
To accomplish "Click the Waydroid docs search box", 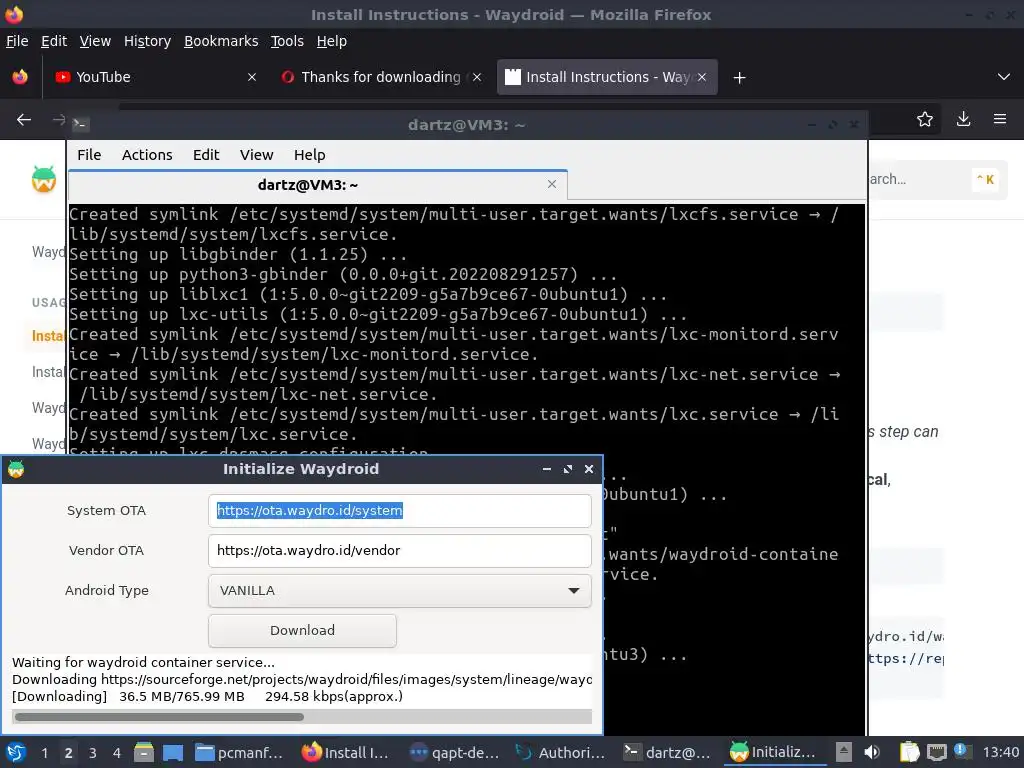I will pos(937,180).
